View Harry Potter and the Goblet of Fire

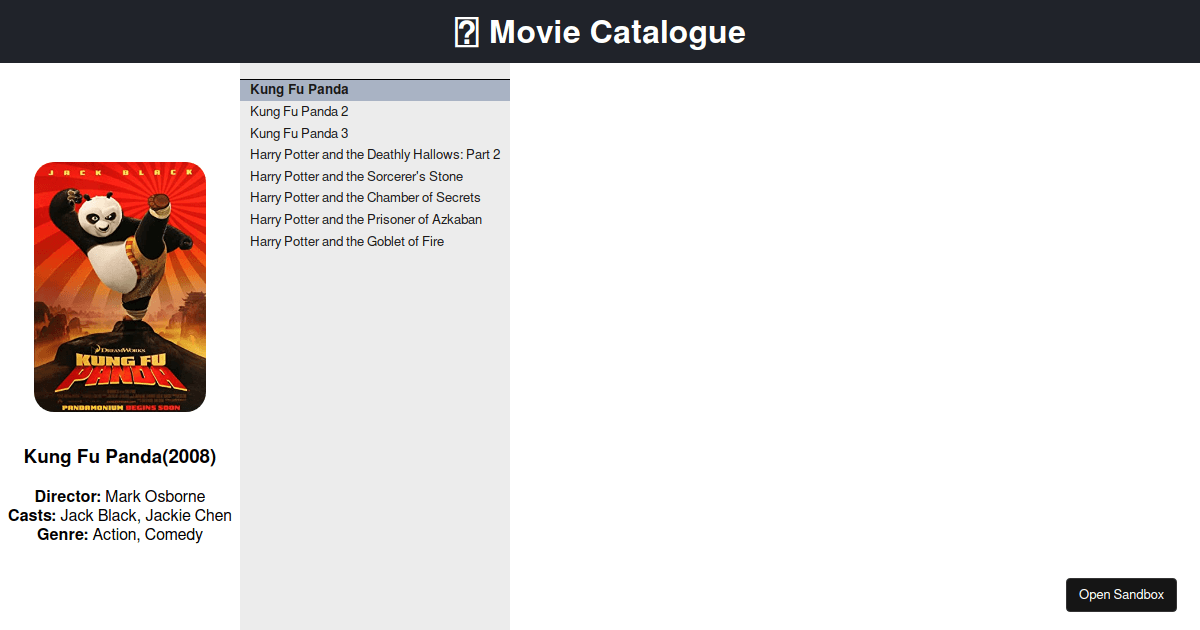tap(347, 242)
